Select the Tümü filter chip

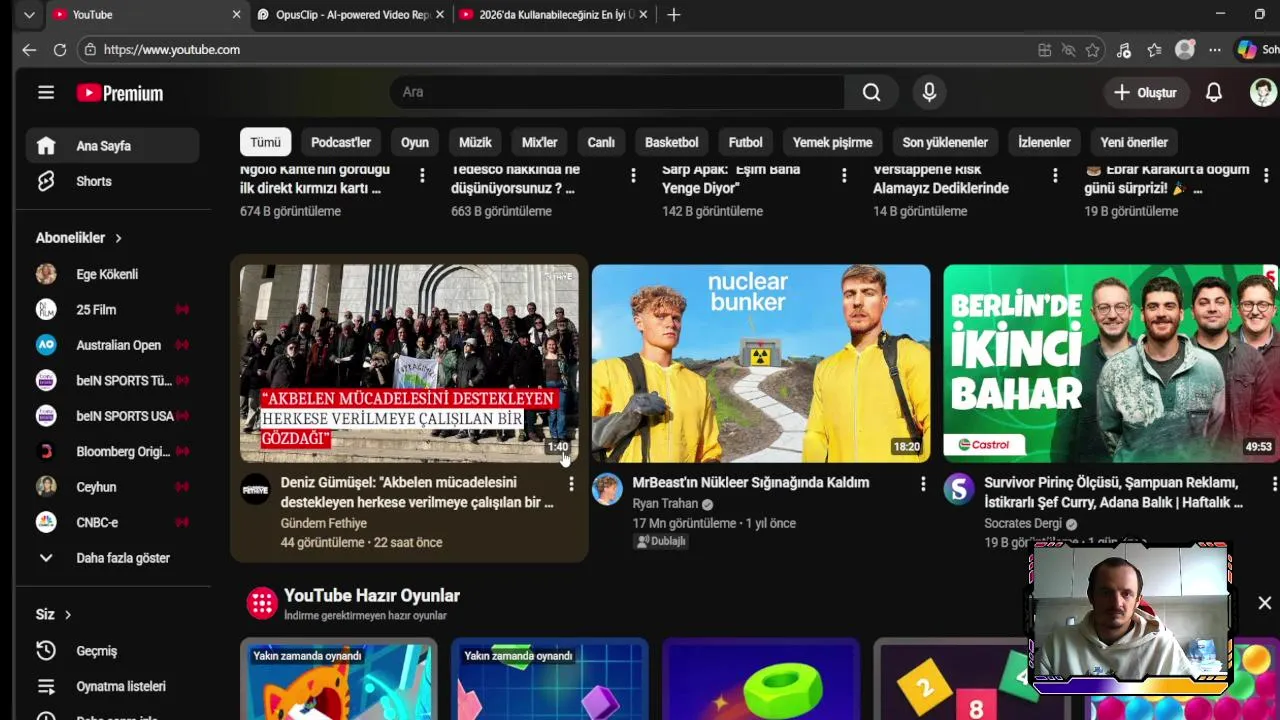tap(265, 142)
